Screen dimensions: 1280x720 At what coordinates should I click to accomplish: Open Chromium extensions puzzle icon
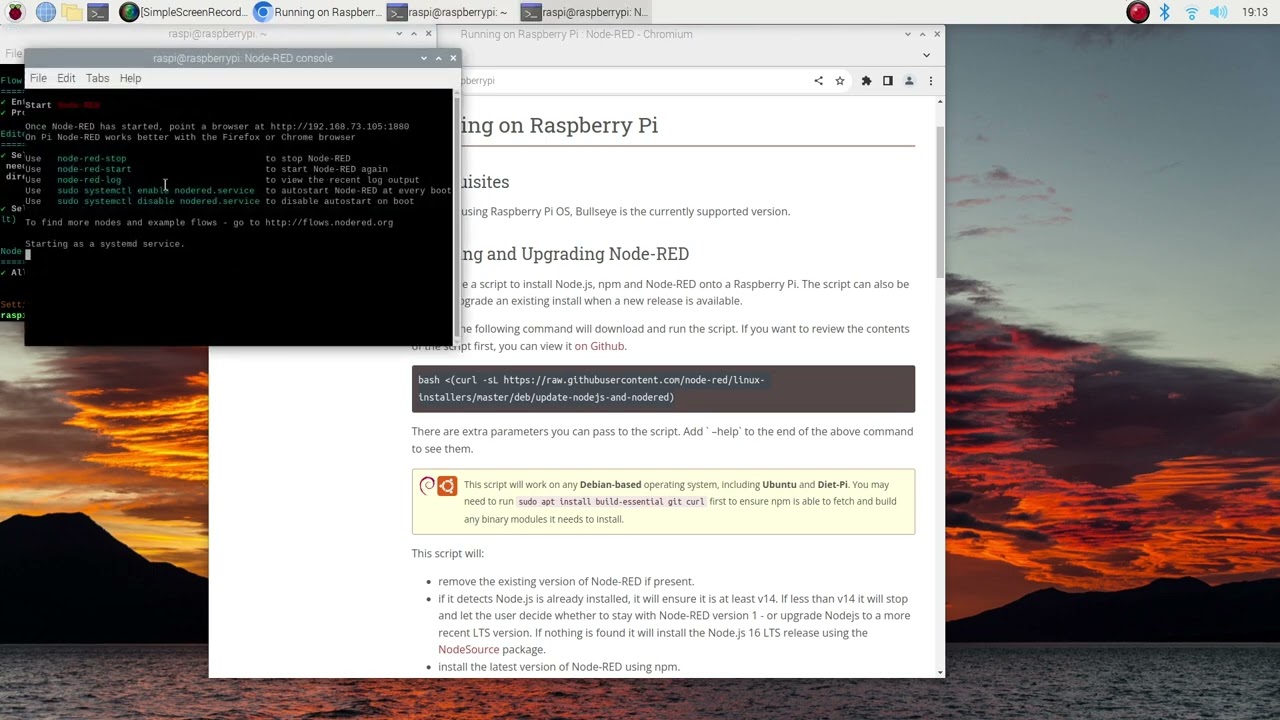[x=866, y=81]
